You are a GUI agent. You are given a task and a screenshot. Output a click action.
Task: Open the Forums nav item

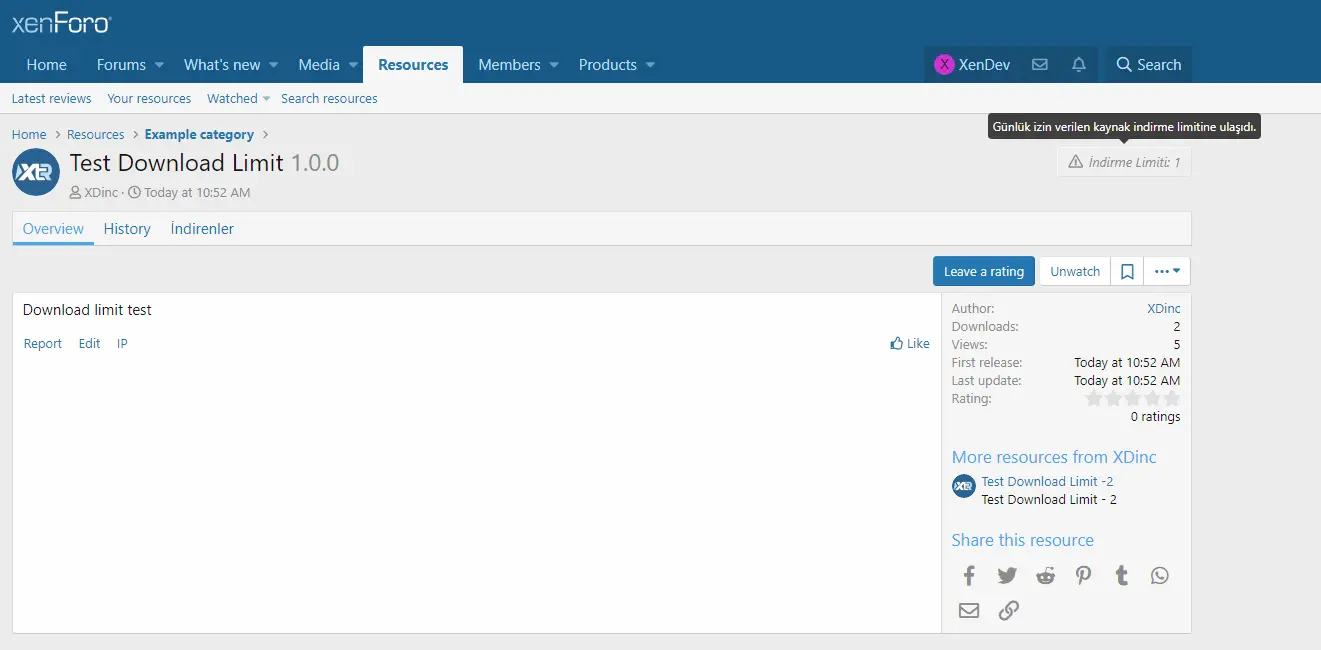[x=121, y=65]
